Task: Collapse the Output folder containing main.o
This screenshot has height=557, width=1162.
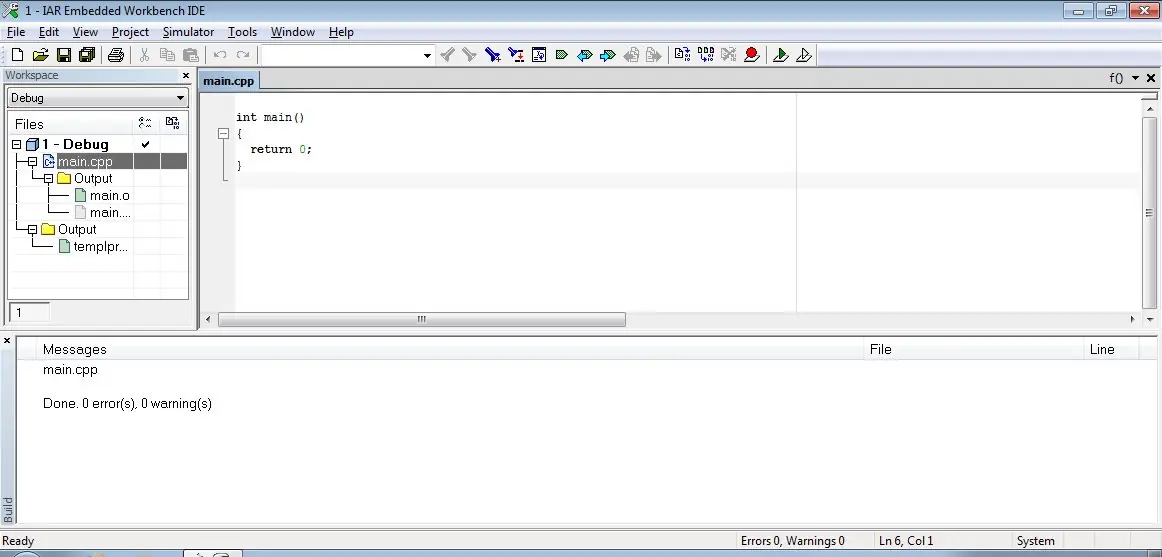Action: (x=48, y=179)
